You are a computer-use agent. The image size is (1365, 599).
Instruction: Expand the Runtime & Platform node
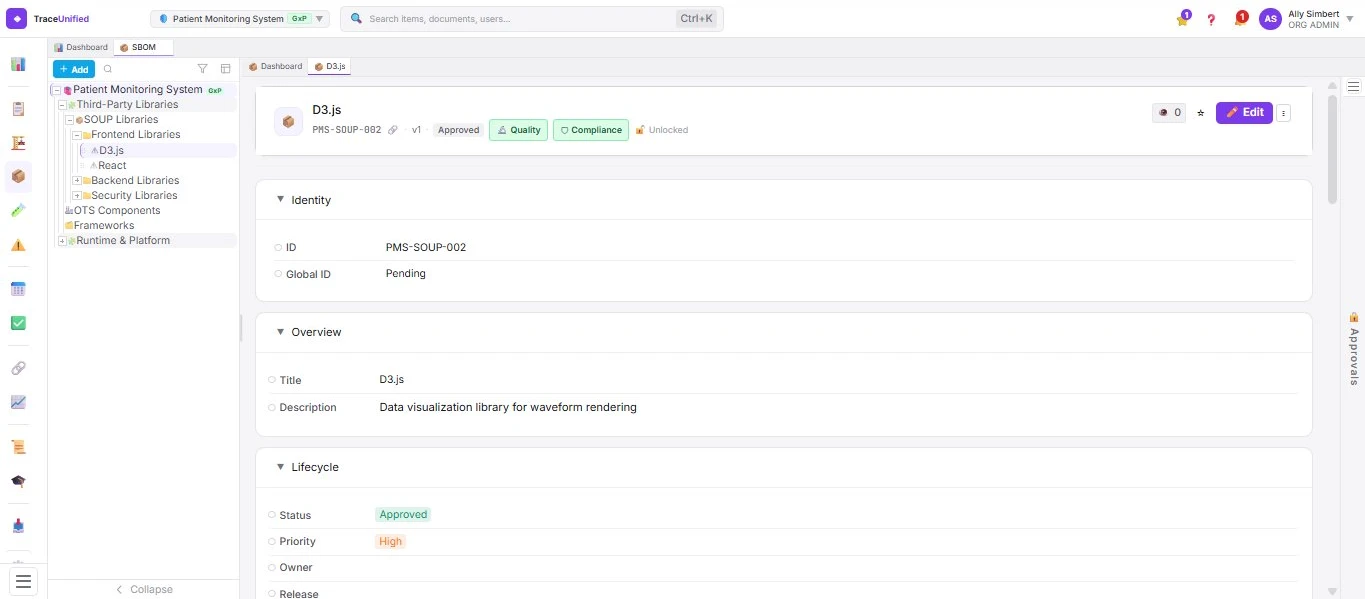(62, 241)
